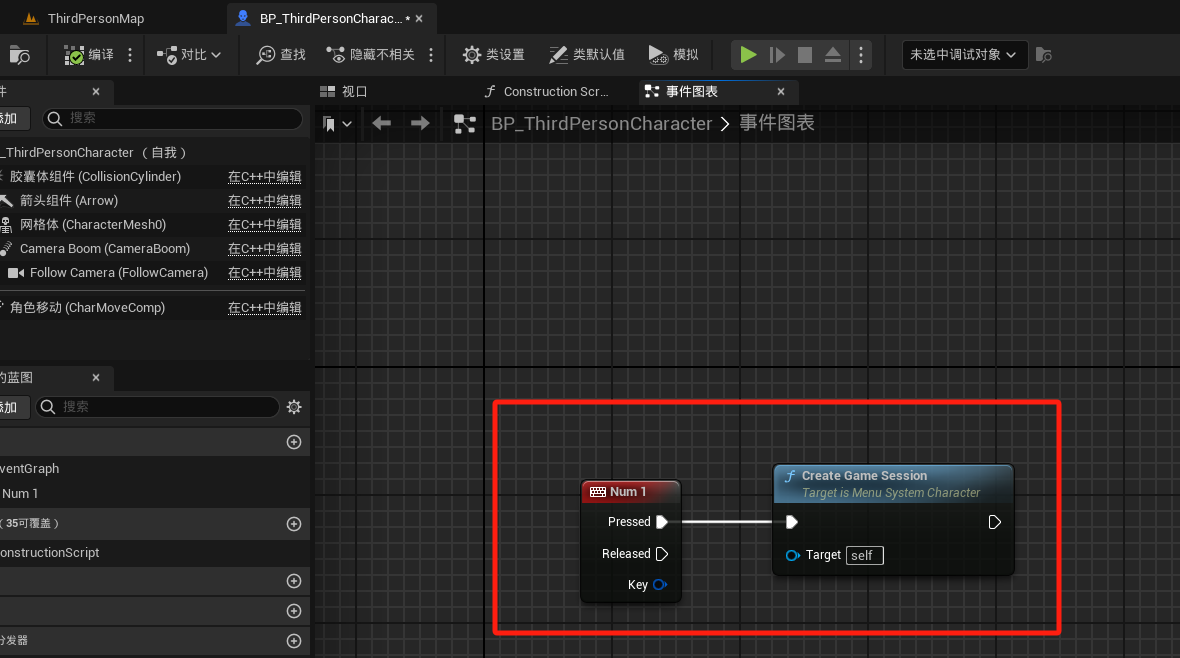Click 在C++中编辑 link for CollisionCylinder
1180x658 pixels.
pos(264,177)
